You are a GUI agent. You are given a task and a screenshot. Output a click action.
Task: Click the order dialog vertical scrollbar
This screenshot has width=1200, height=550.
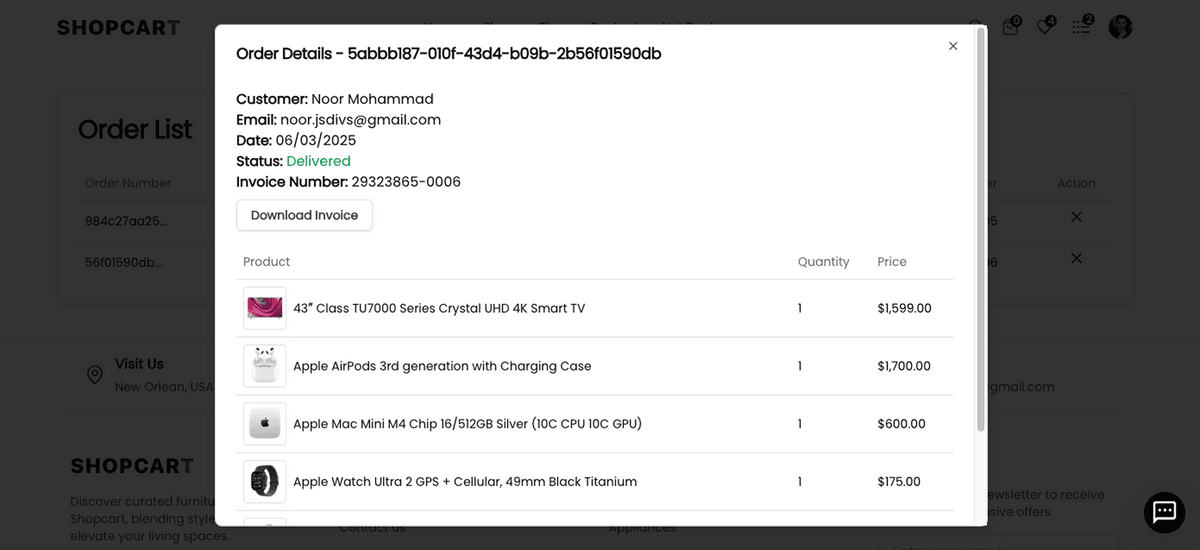980,230
